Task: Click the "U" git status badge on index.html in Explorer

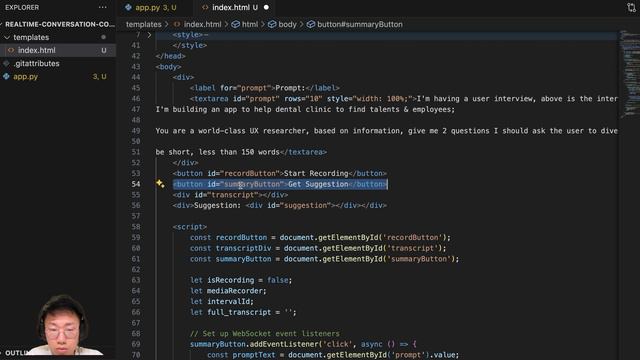Action: click(104, 50)
